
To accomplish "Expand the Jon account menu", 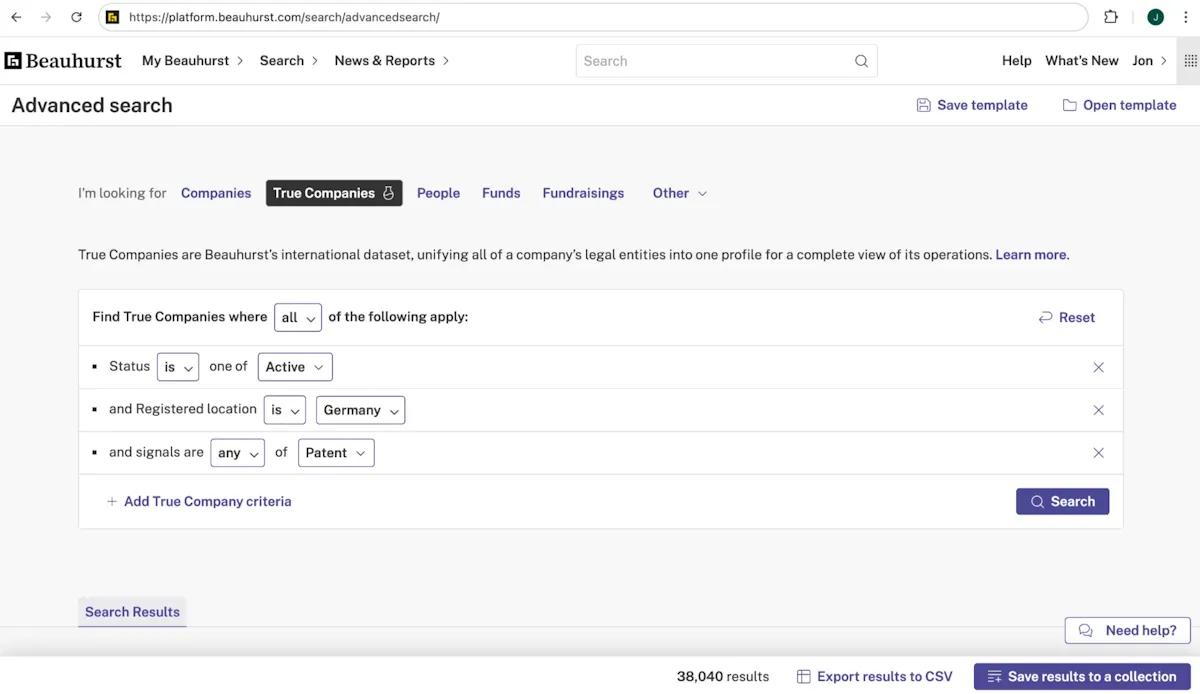I will [x=1149, y=61].
